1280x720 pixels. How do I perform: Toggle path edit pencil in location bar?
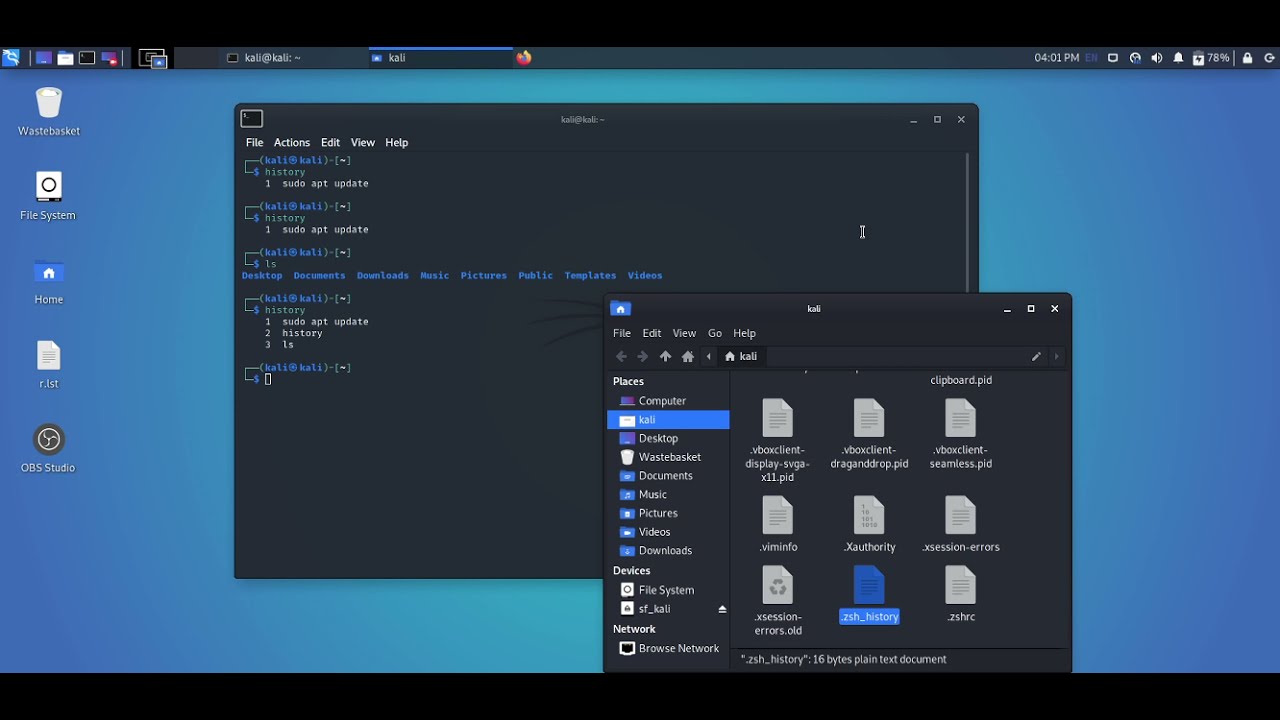point(1036,357)
